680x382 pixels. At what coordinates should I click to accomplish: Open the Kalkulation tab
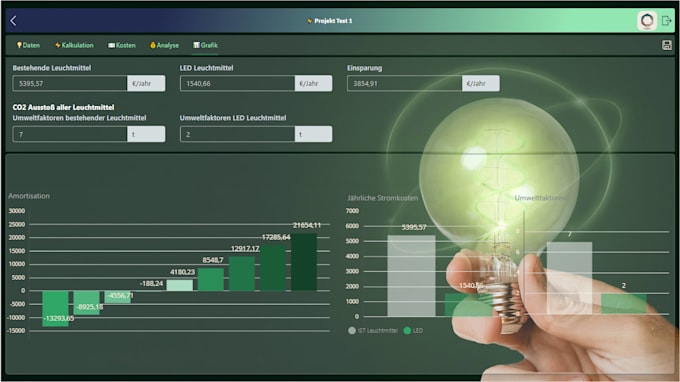[74, 45]
